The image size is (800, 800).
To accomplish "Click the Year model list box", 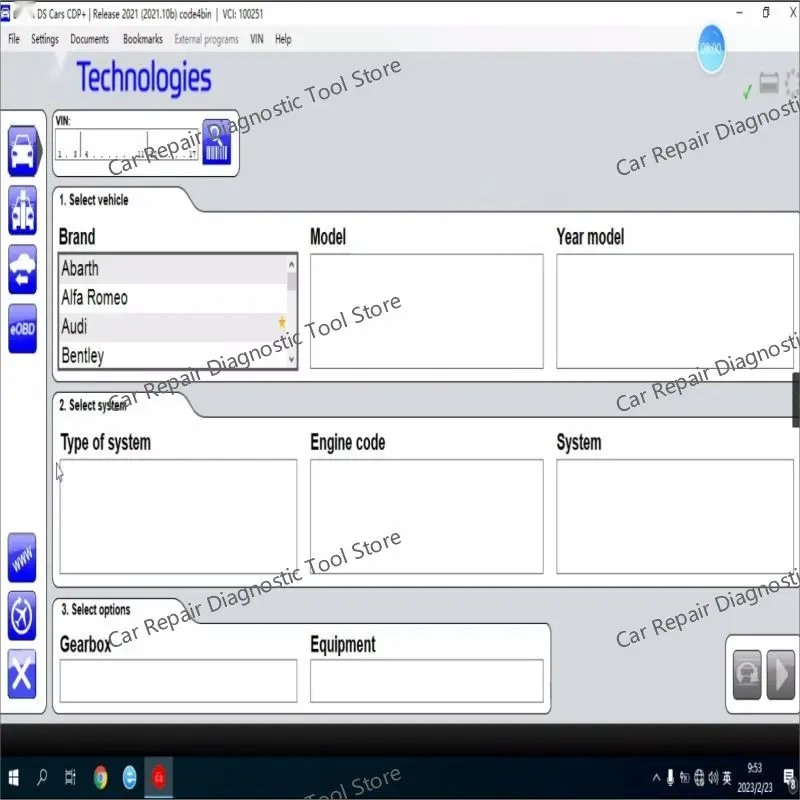I will click(675, 311).
